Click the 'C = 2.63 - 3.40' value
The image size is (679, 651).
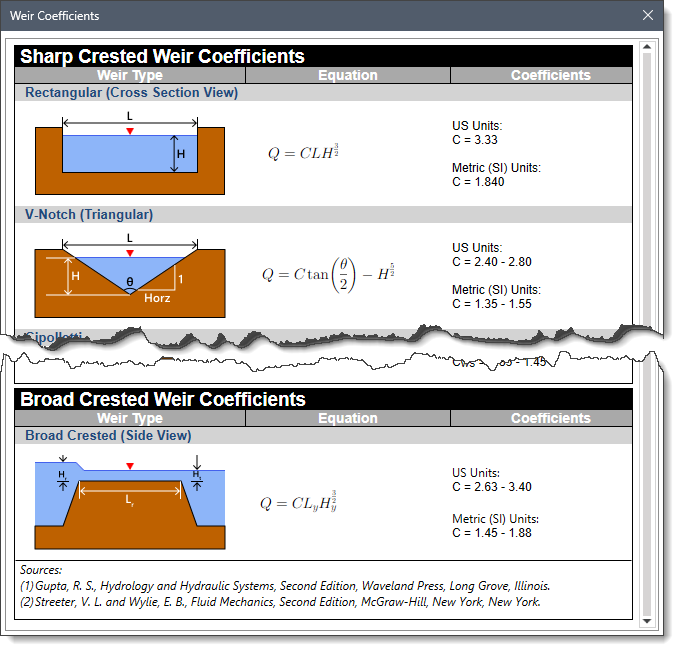point(491,487)
